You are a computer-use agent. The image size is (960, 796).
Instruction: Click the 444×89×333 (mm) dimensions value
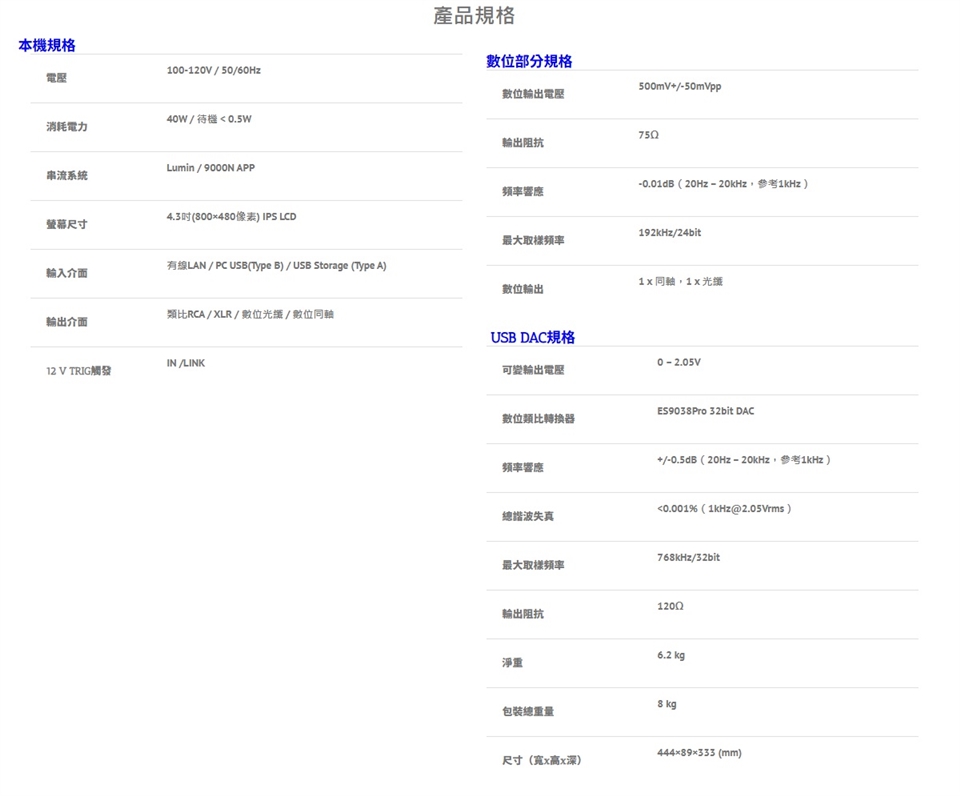(698, 753)
